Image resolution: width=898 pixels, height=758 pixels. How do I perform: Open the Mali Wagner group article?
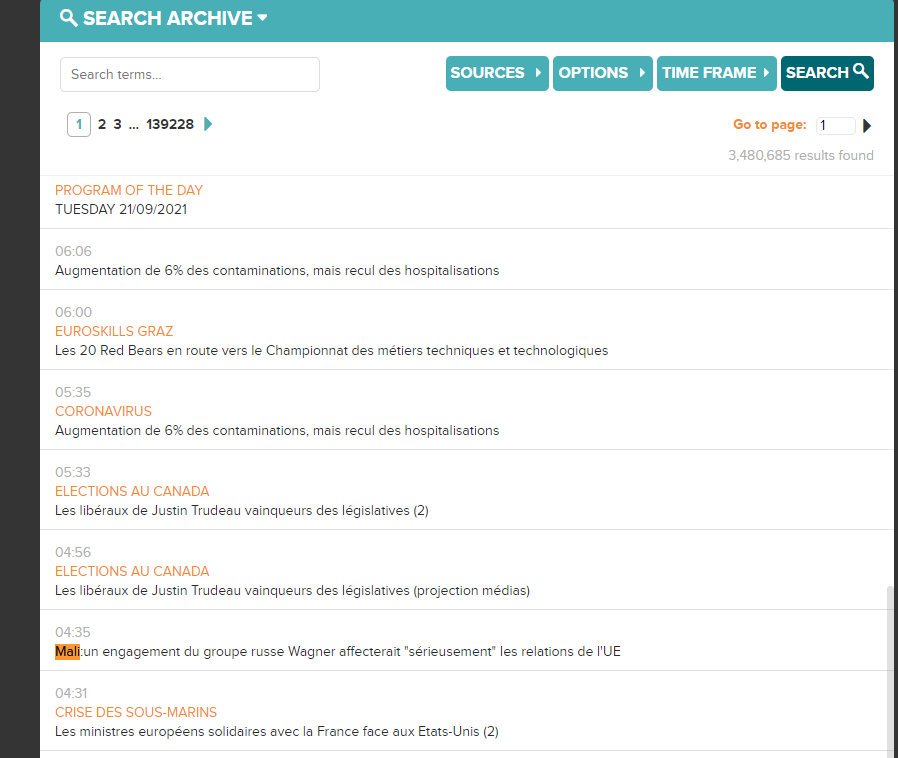338,651
